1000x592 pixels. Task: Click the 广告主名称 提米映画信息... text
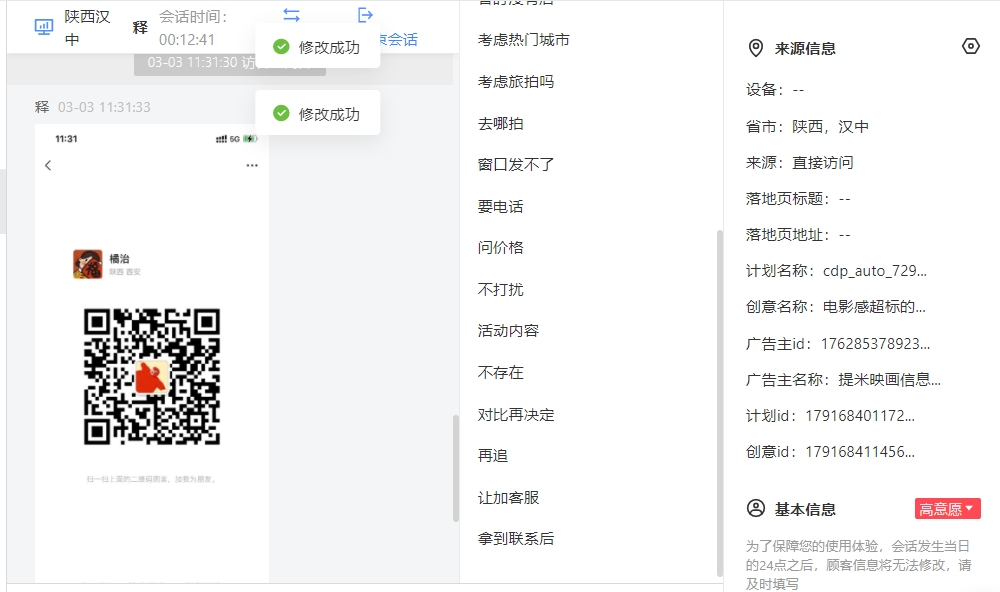(x=842, y=380)
